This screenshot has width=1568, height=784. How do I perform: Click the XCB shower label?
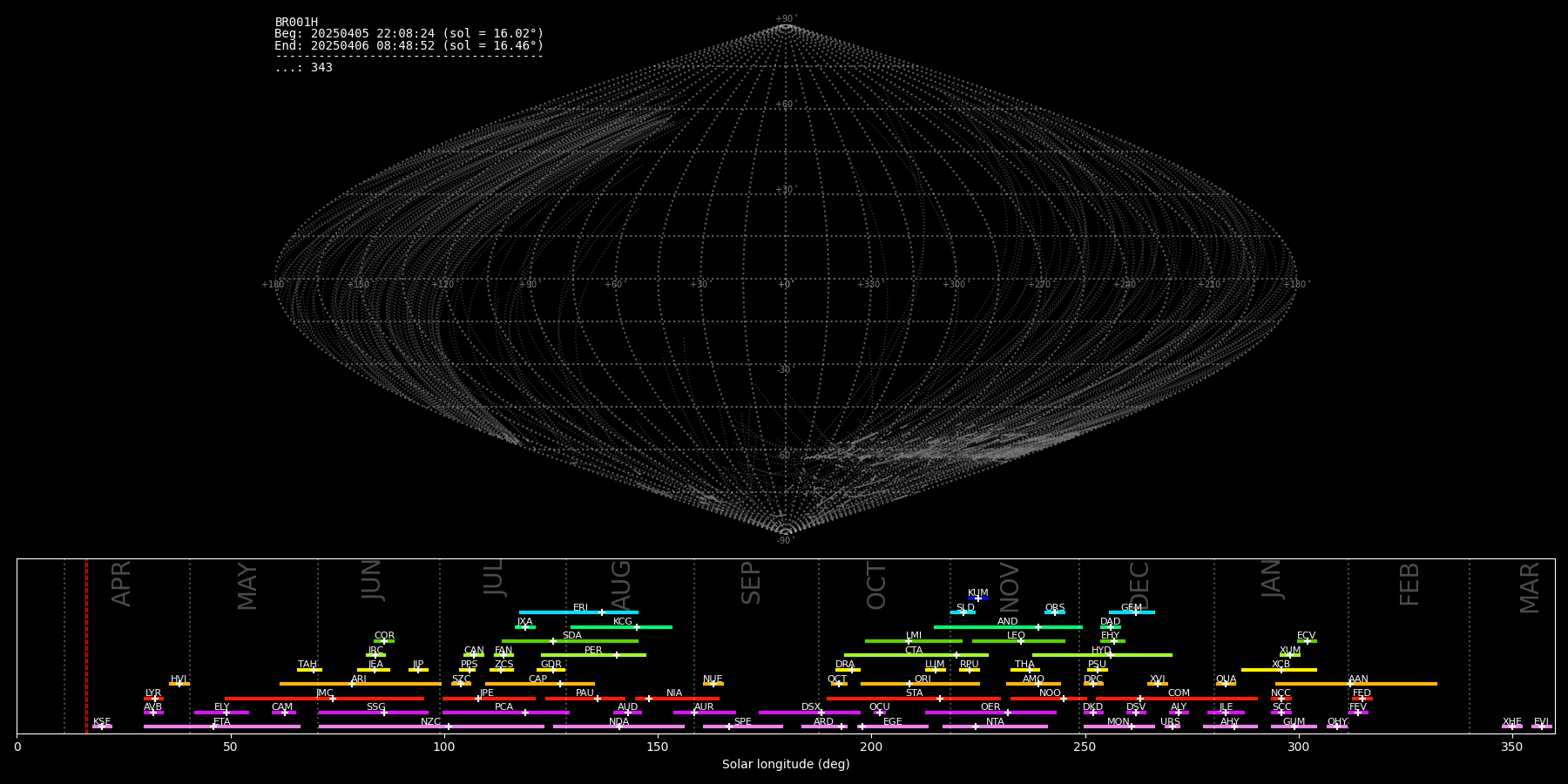click(x=1281, y=665)
